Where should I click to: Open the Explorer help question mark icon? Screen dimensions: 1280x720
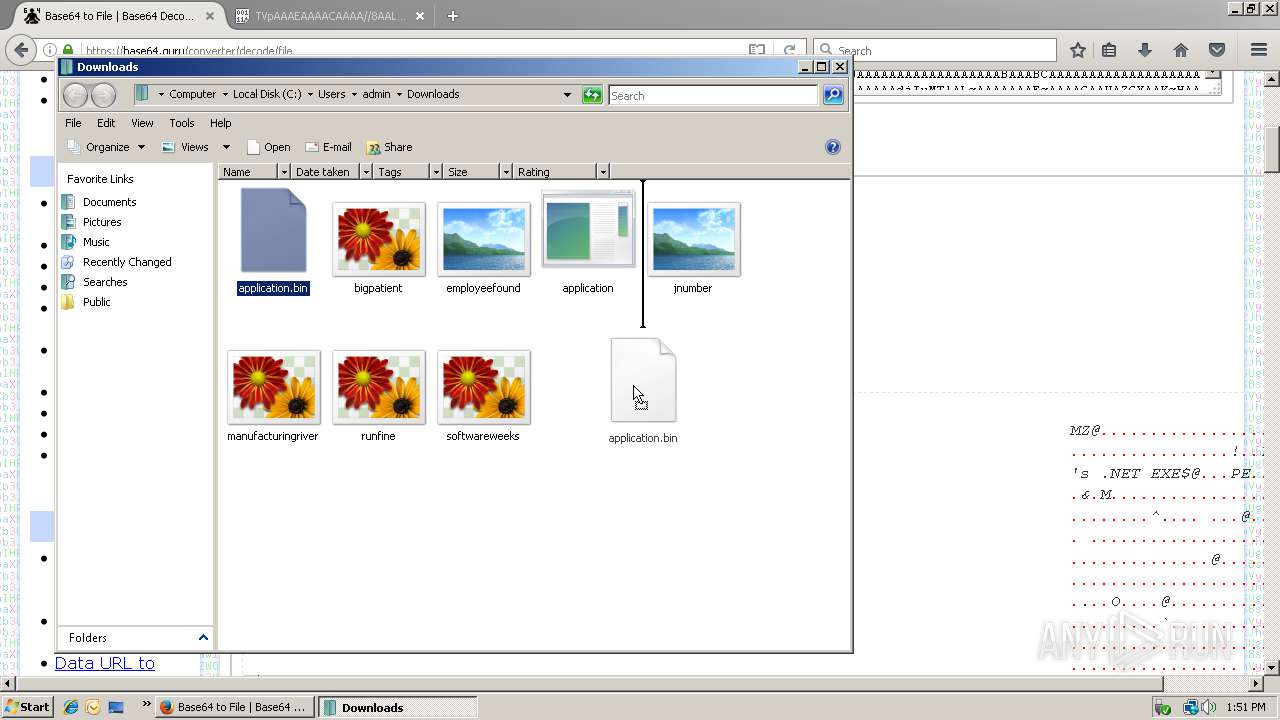coord(833,147)
